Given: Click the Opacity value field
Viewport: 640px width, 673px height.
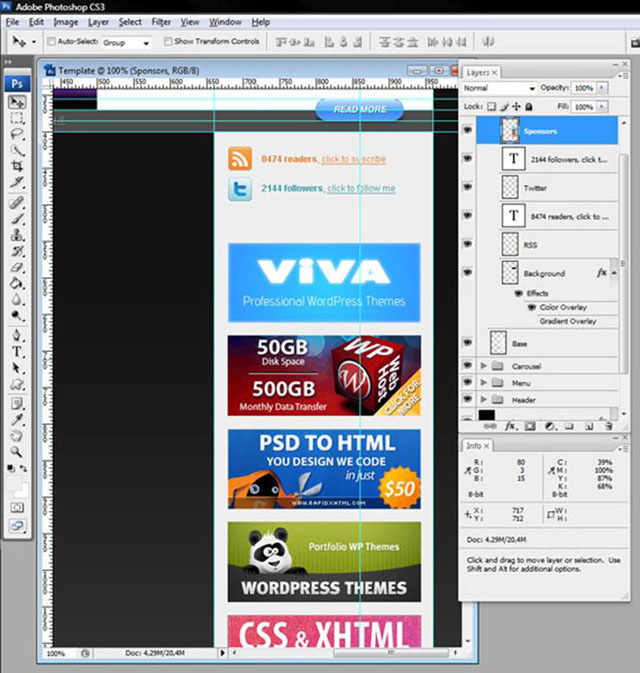Looking at the screenshot, I should 583,88.
